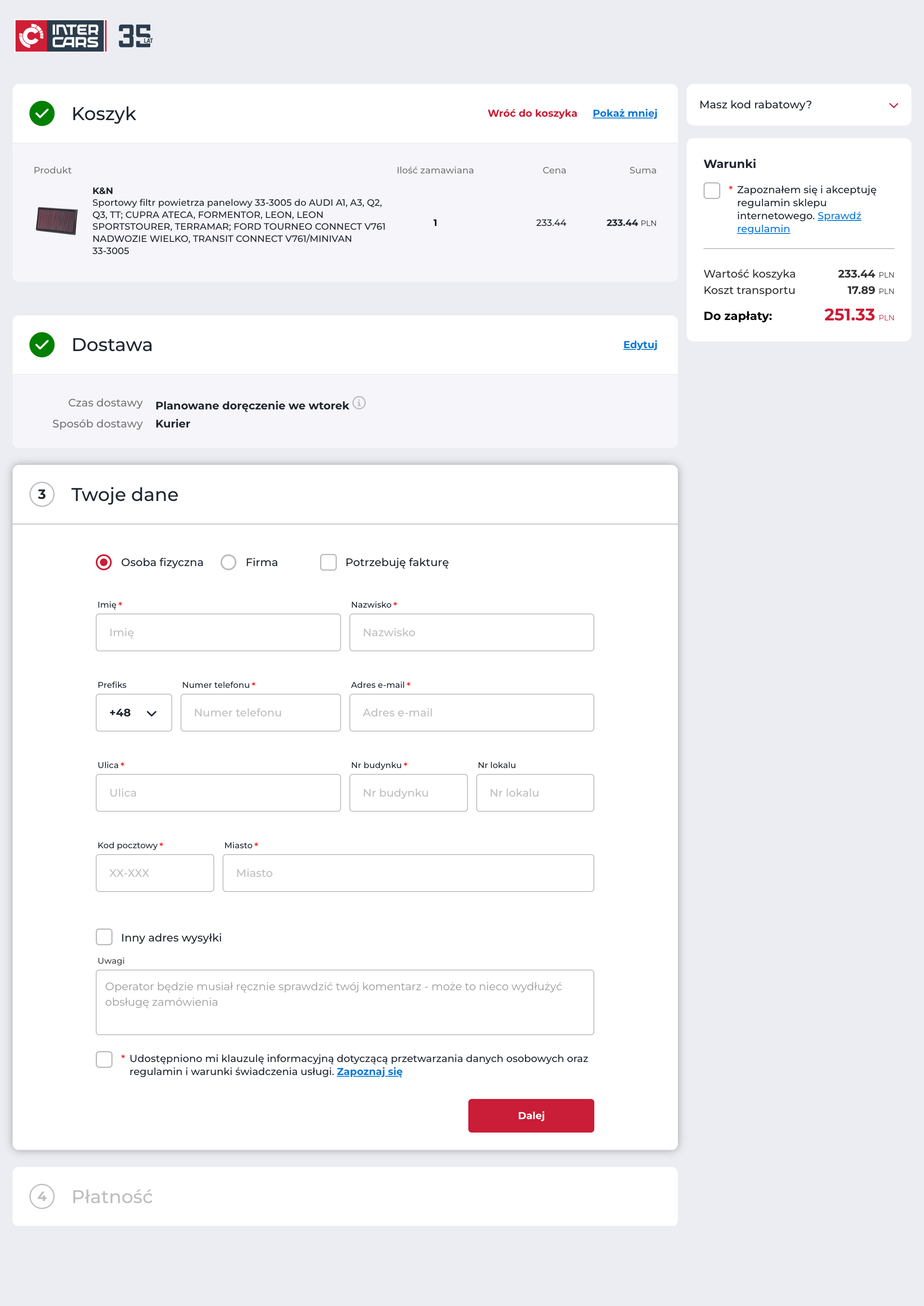Click the green checkmark next to Koszyk
Viewport: 924px width, 1306px height.
point(42,114)
